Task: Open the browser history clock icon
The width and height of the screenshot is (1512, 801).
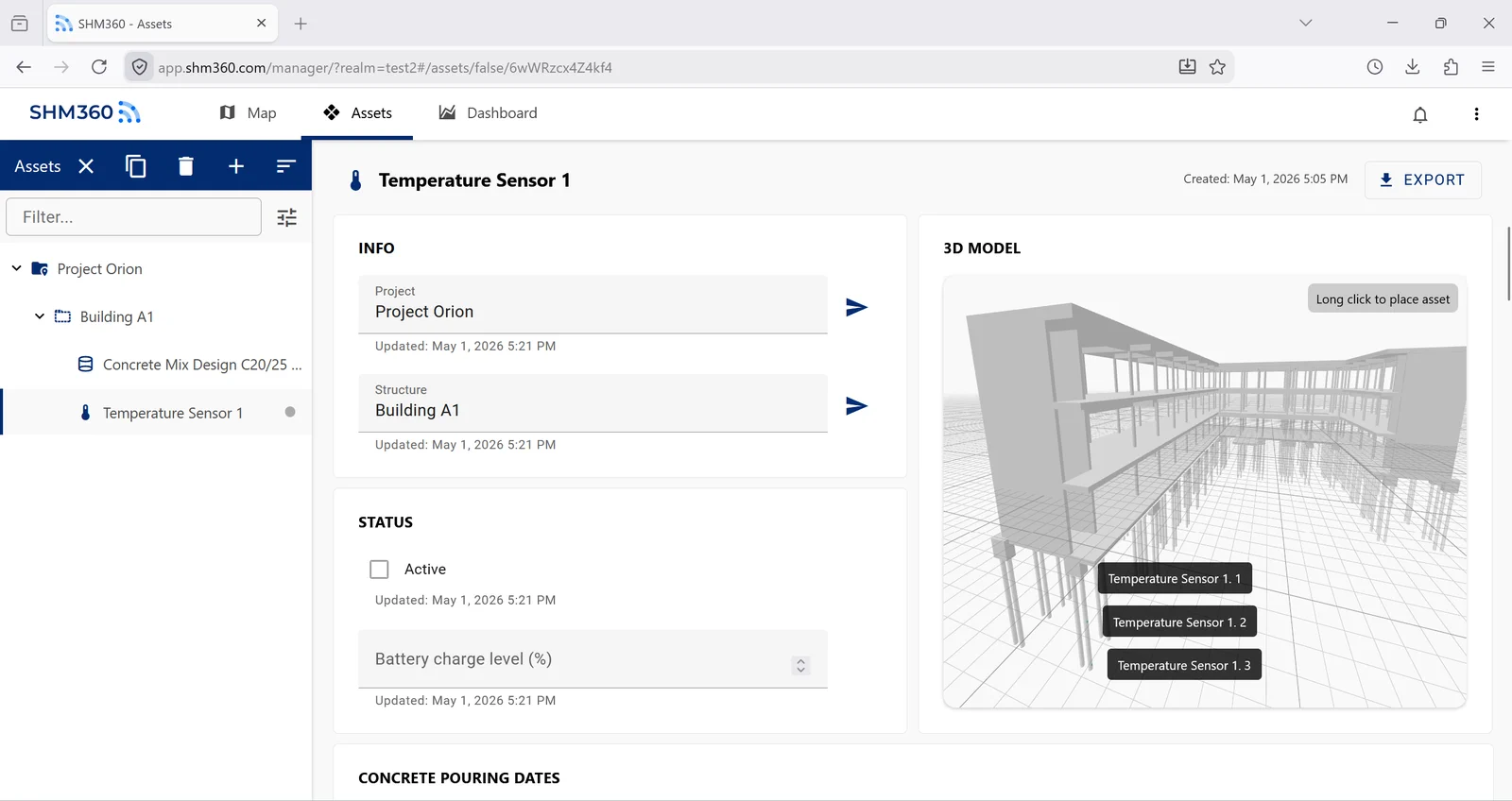Action: coord(1375,67)
